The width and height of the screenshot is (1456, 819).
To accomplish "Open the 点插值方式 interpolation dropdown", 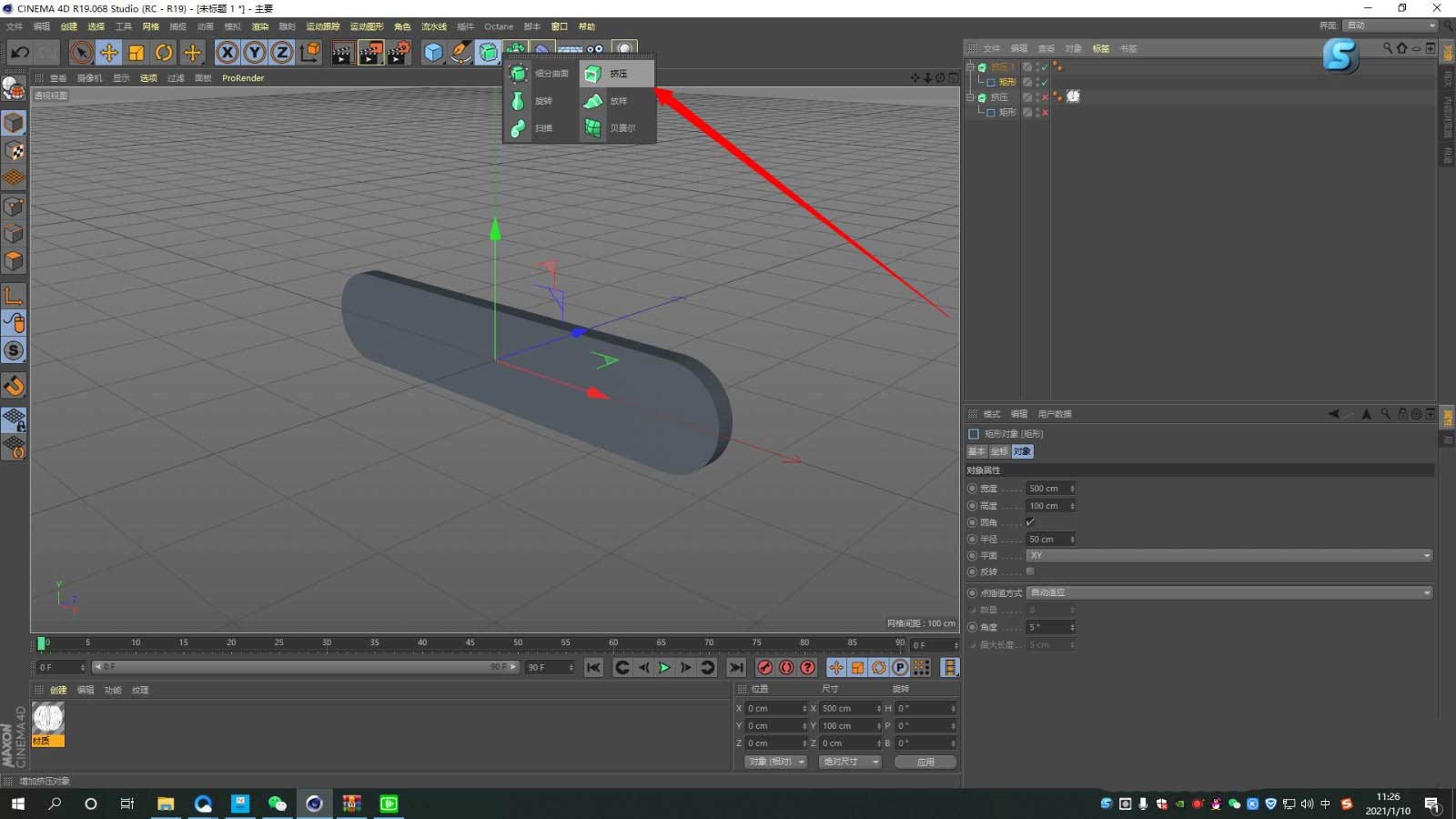I will pyautogui.click(x=1228, y=592).
